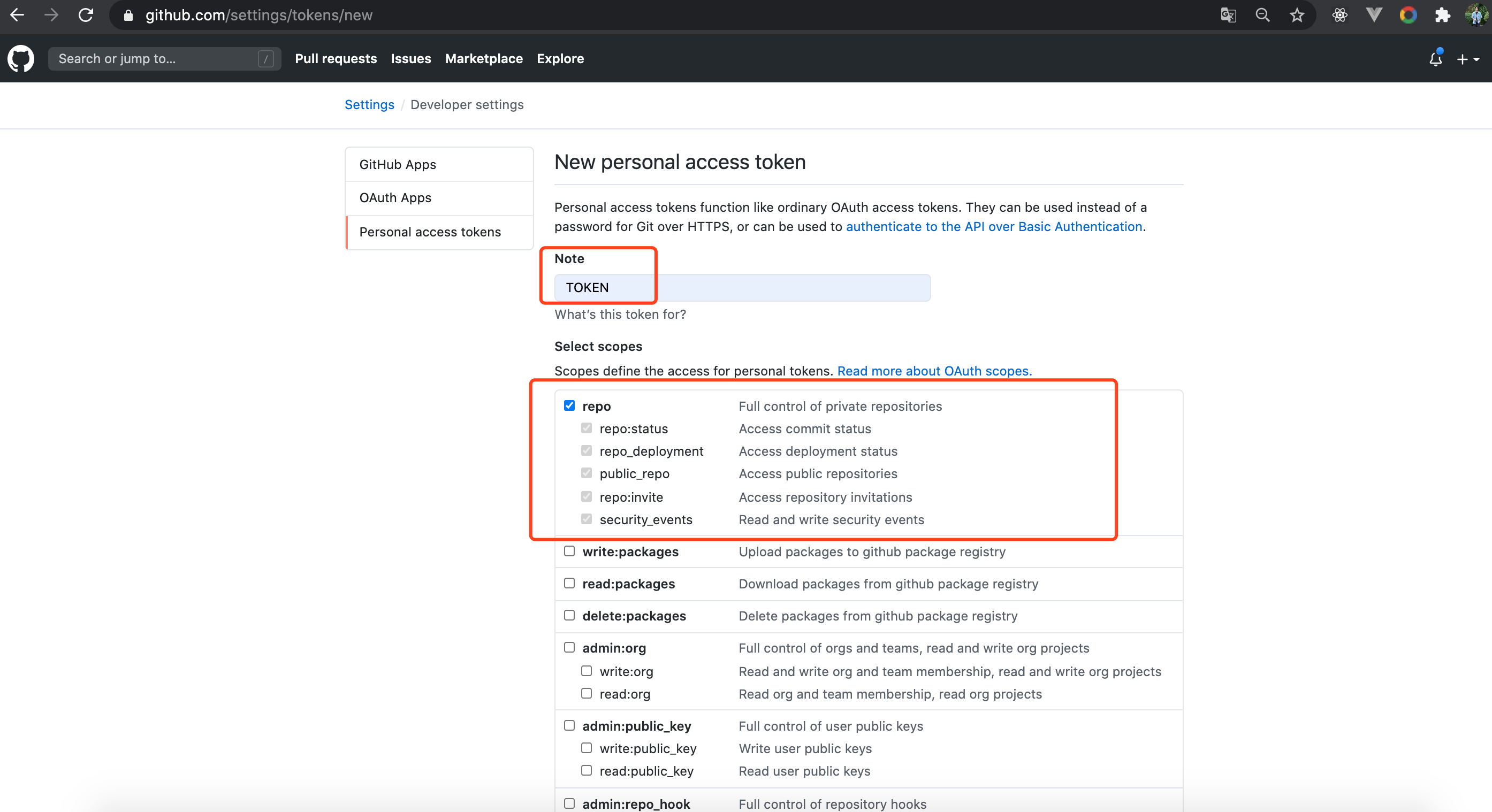Open the Google Translate icon in address bar
This screenshot has height=812, width=1492.
(1228, 15)
